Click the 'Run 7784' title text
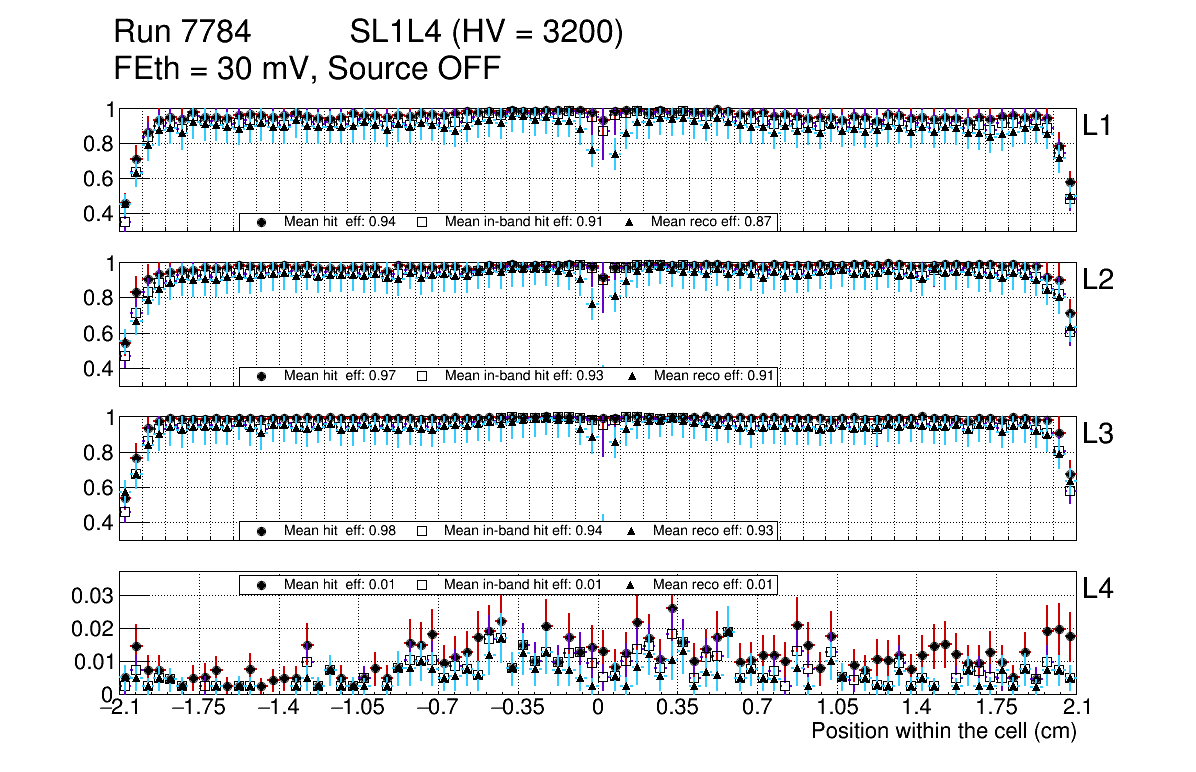1196x772 pixels. pos(181,34)
